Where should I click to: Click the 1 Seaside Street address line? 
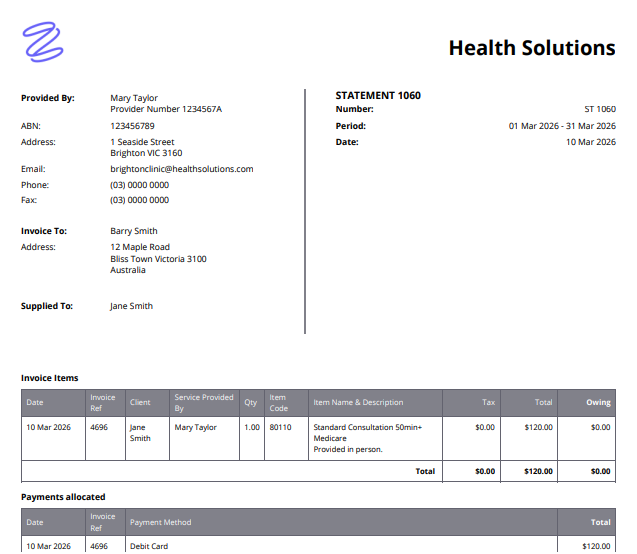142,142
